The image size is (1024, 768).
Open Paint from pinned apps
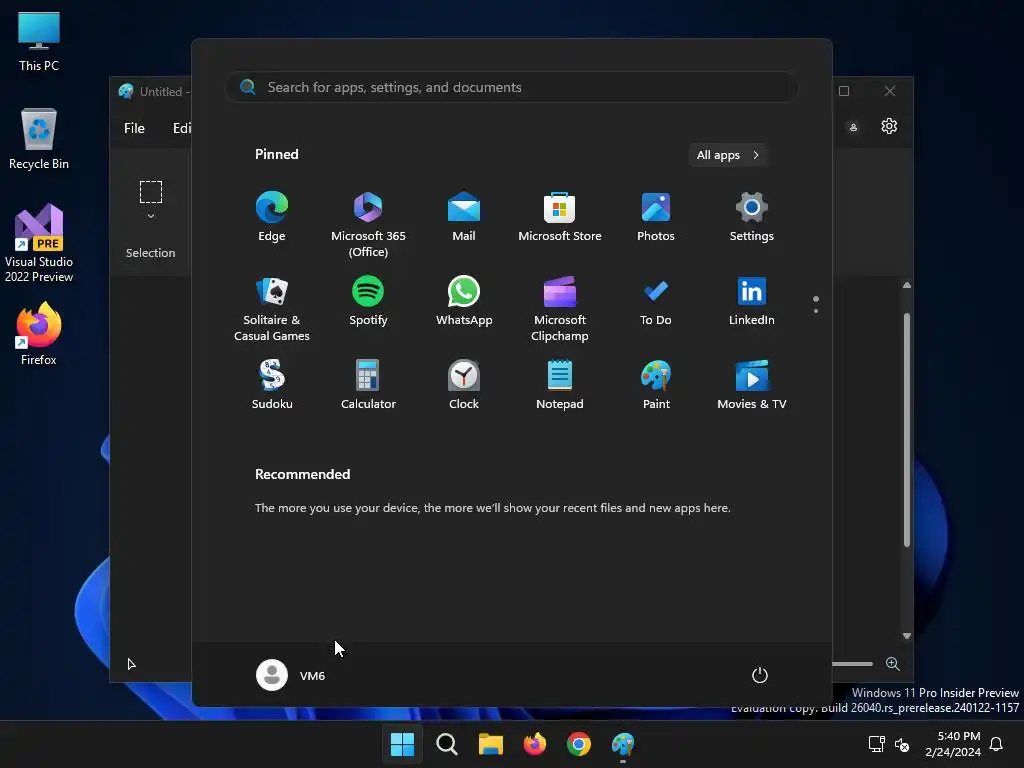(x=656, y=385)
